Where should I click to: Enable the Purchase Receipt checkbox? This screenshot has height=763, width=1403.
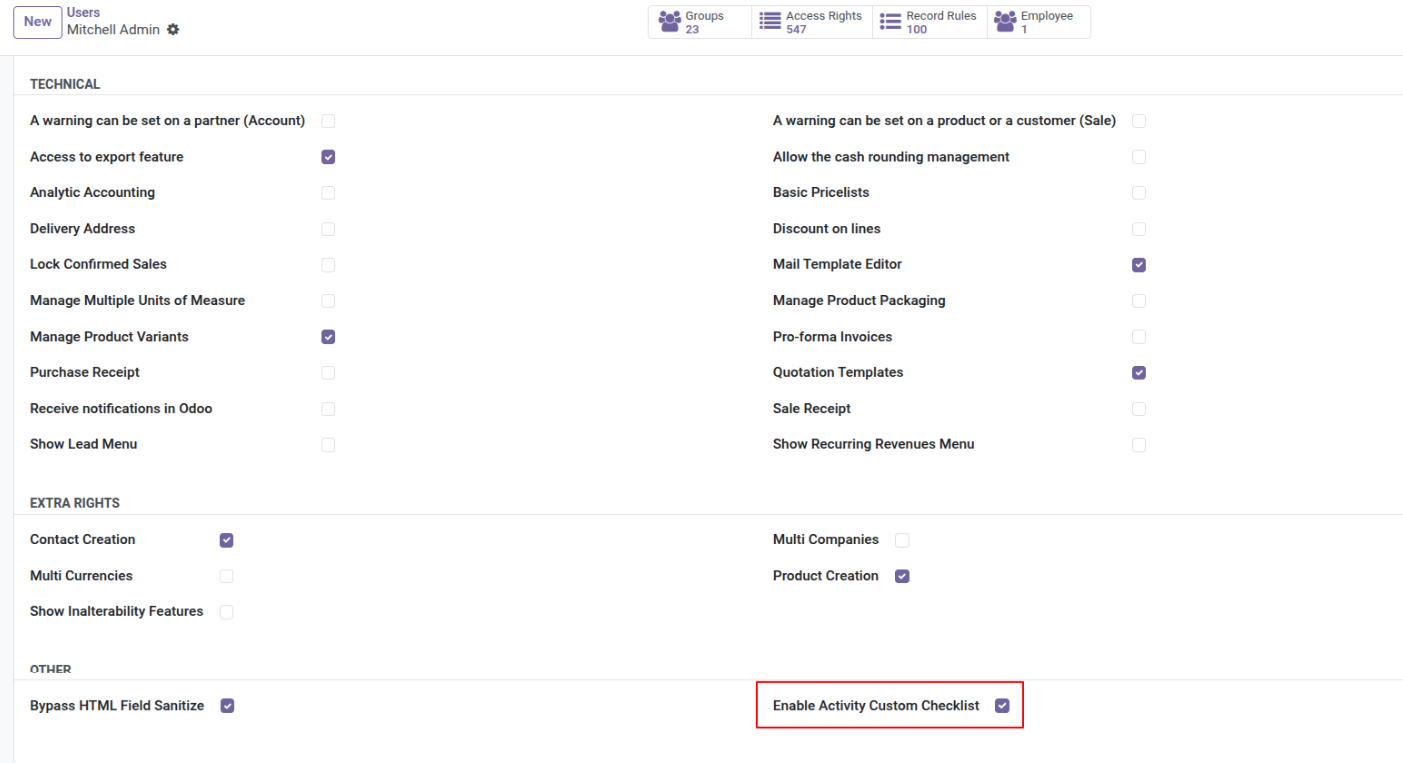(x=328, y=373)
